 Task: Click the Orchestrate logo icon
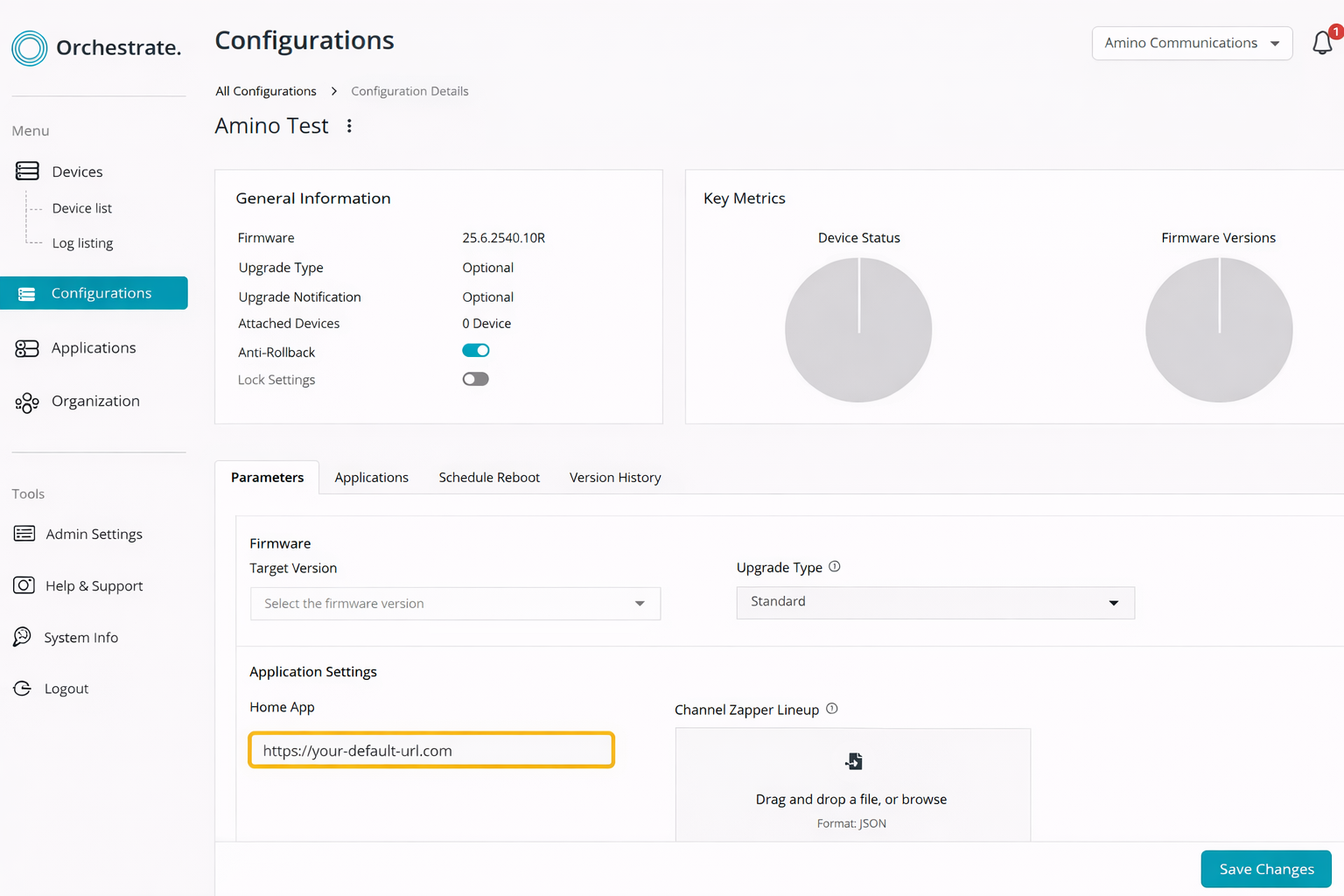(30, 48)
